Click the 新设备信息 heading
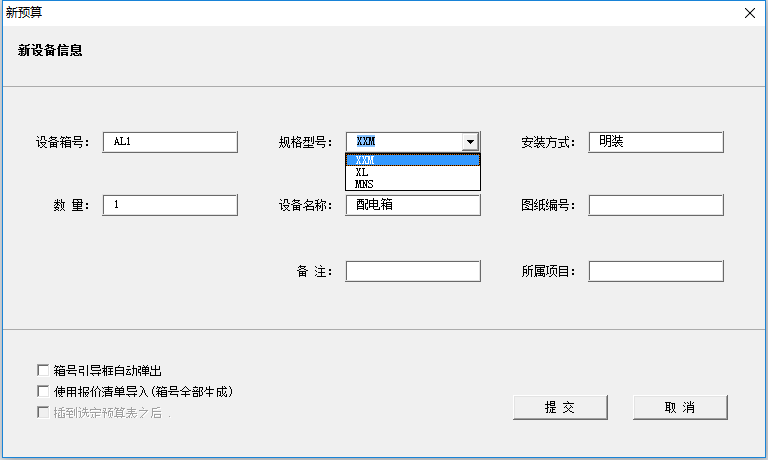 50,50
